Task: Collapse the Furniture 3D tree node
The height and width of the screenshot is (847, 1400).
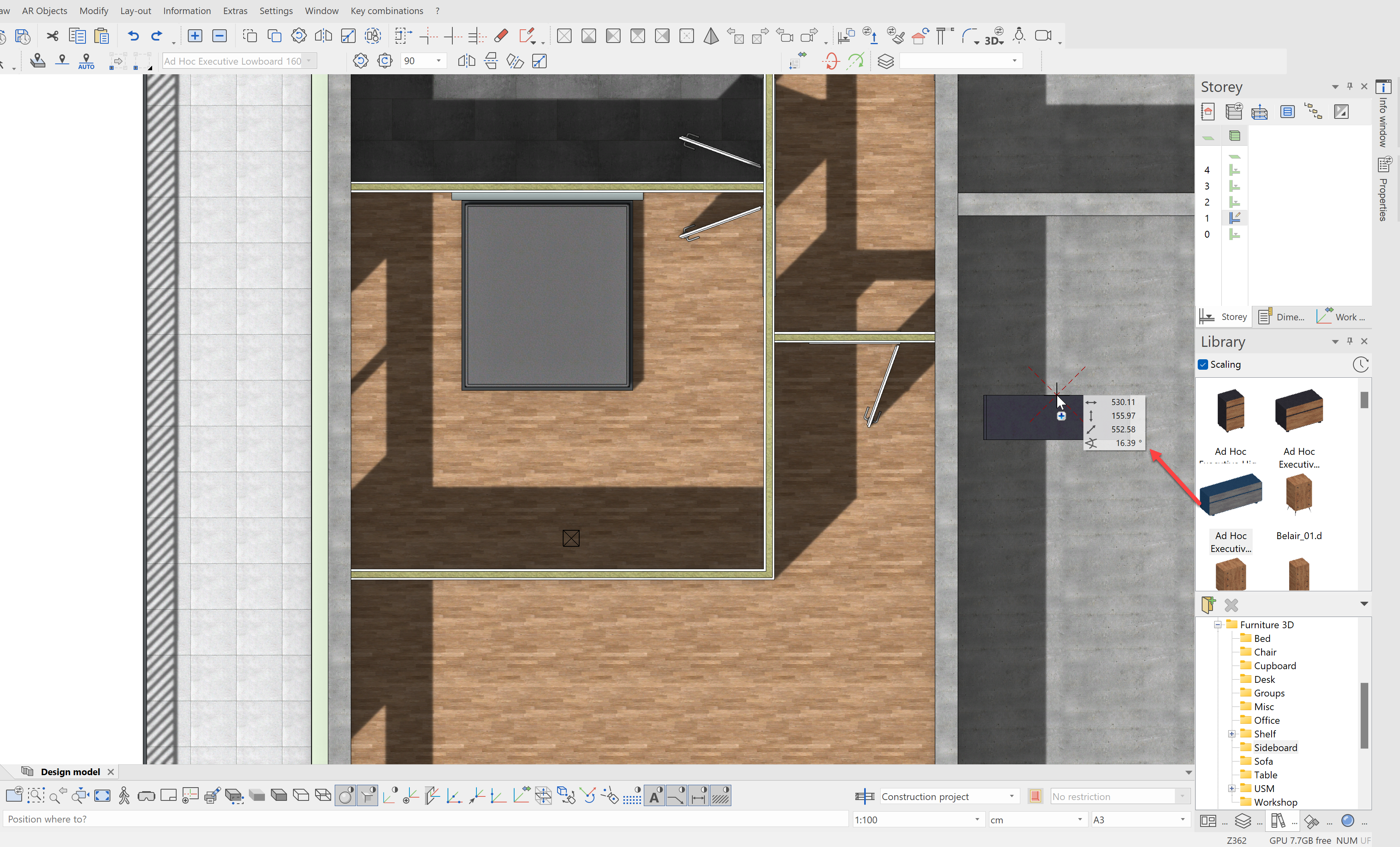Action: (1218, 625)
